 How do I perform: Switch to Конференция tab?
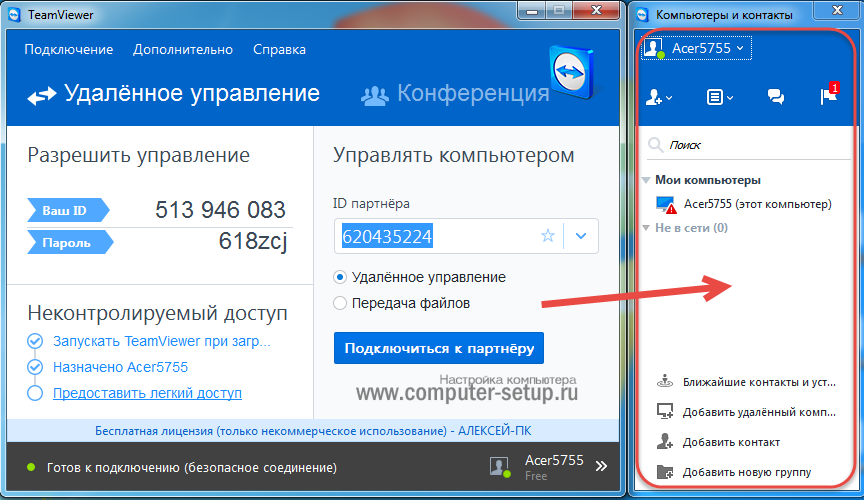click(455, 94)
